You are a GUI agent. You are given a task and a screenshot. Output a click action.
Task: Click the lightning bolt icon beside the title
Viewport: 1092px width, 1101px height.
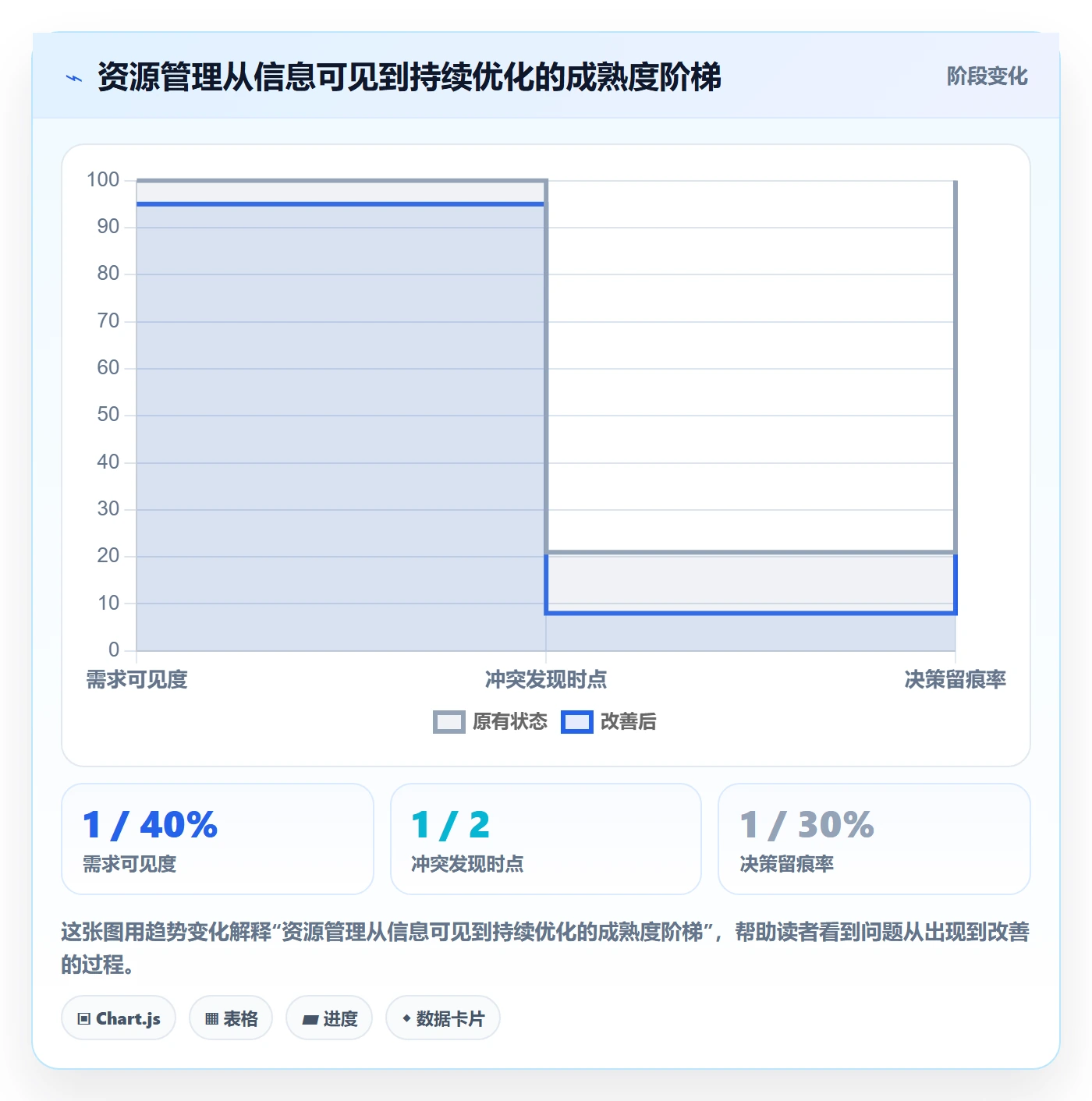(74, 78)
